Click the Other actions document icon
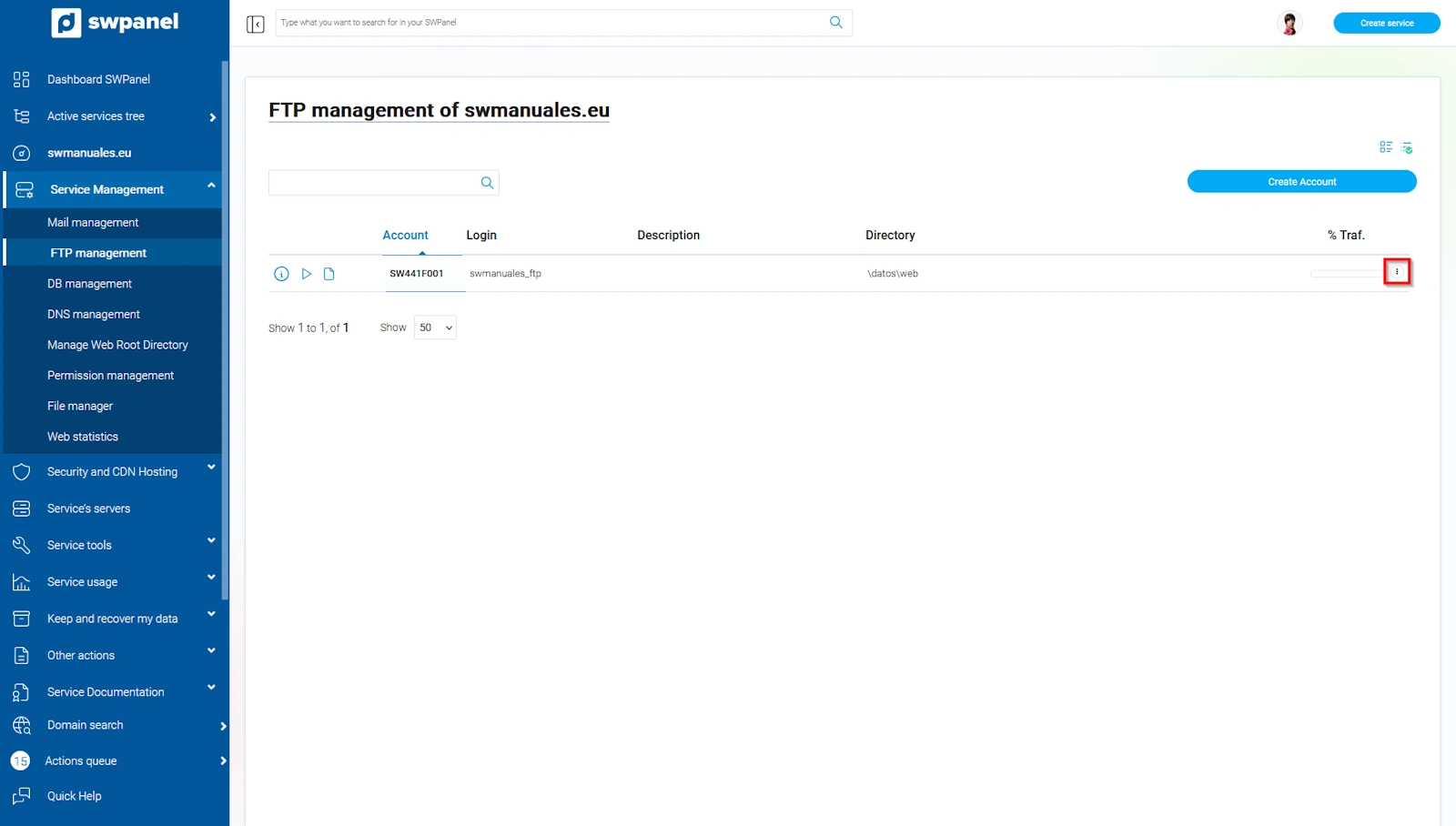The height and width of the screenshot is (826, 1456). 22,655
